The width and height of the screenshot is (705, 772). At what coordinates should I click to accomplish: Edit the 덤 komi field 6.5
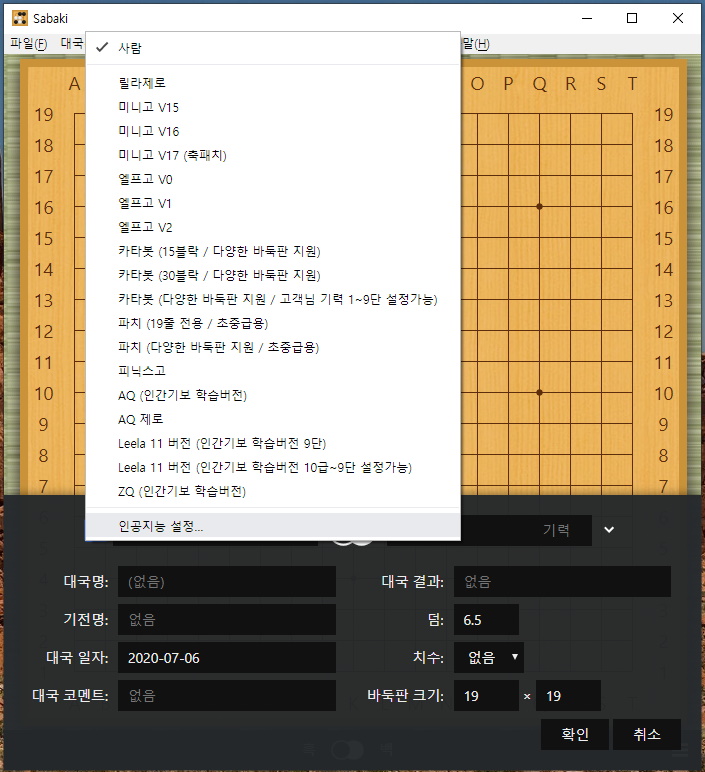(x=486, y=619)
